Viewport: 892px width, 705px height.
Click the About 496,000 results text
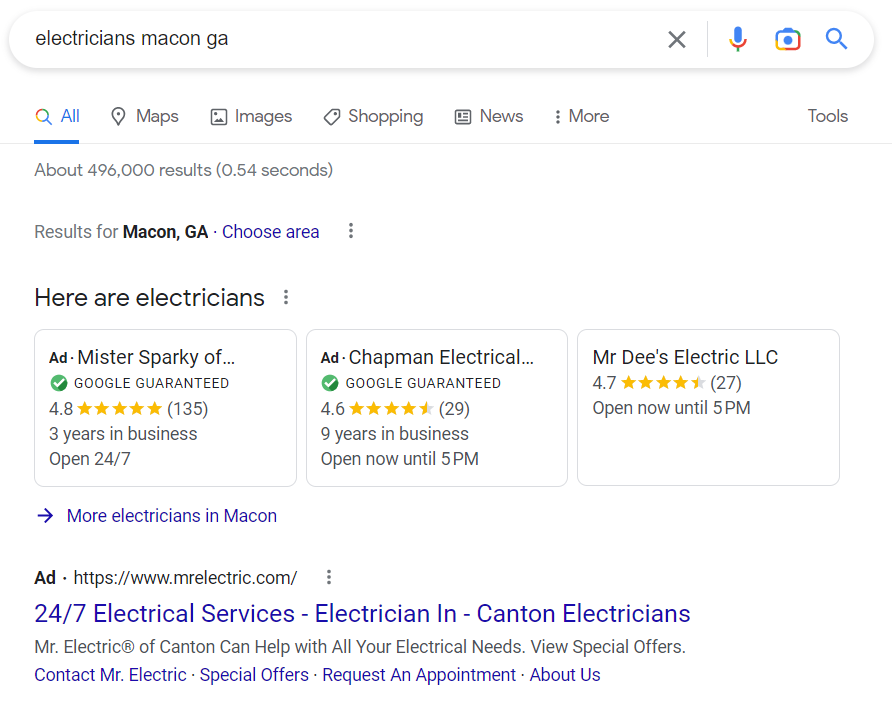[184, 170]
